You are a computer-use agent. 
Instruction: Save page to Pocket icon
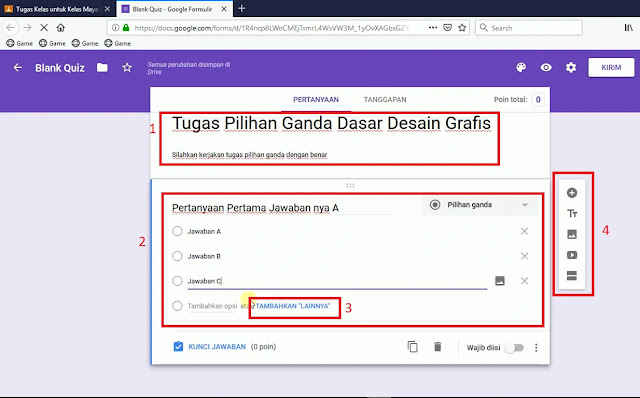pos(447,27)
